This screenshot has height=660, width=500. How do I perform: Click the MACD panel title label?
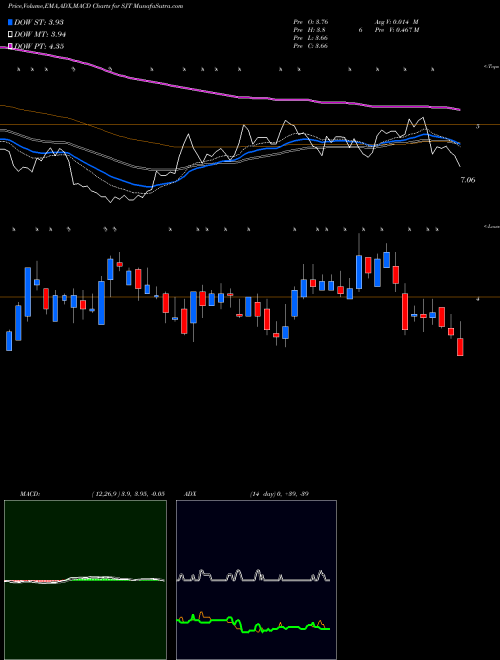click(29, 494)
